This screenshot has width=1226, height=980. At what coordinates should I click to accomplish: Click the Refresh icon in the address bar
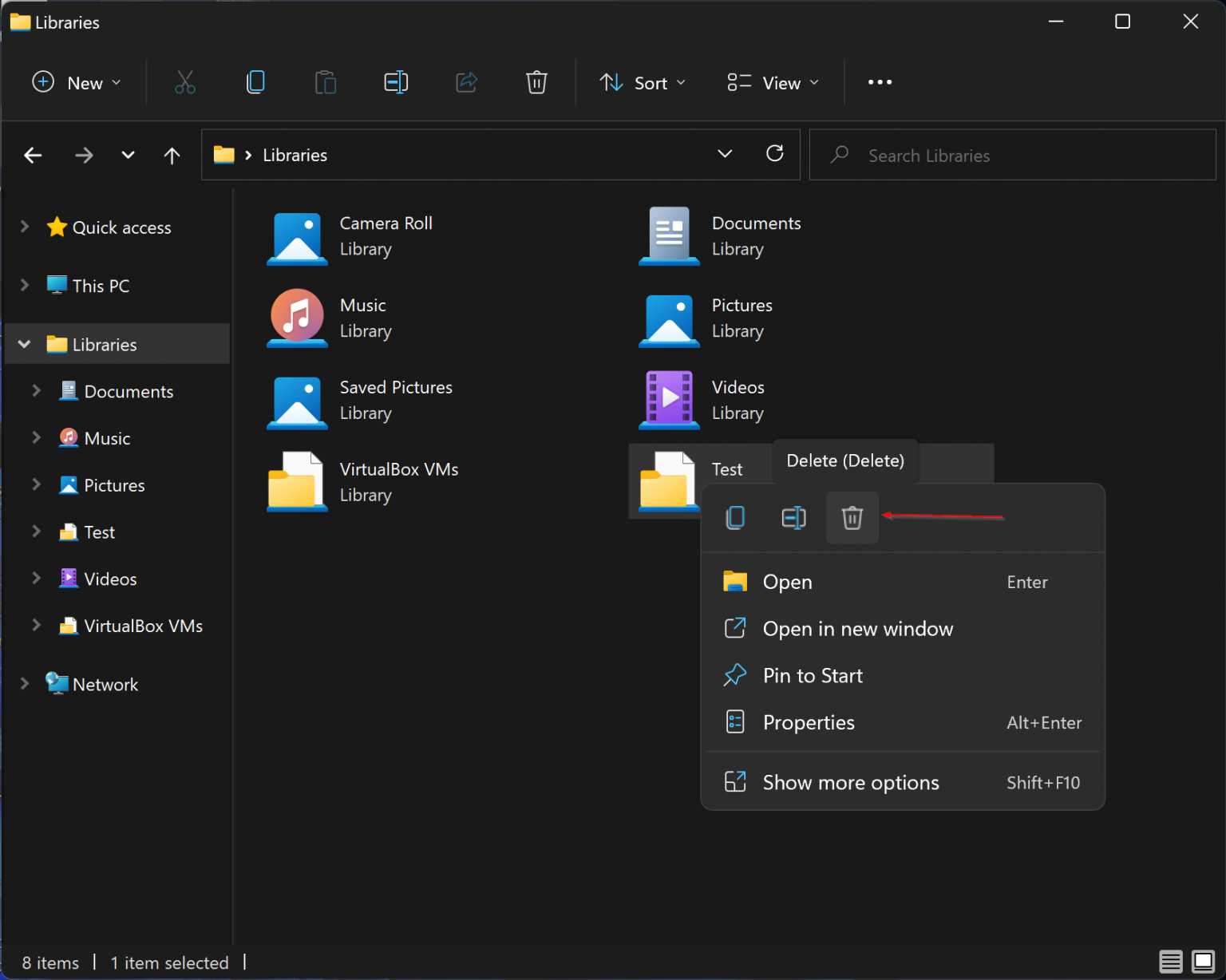coord(774,154)
